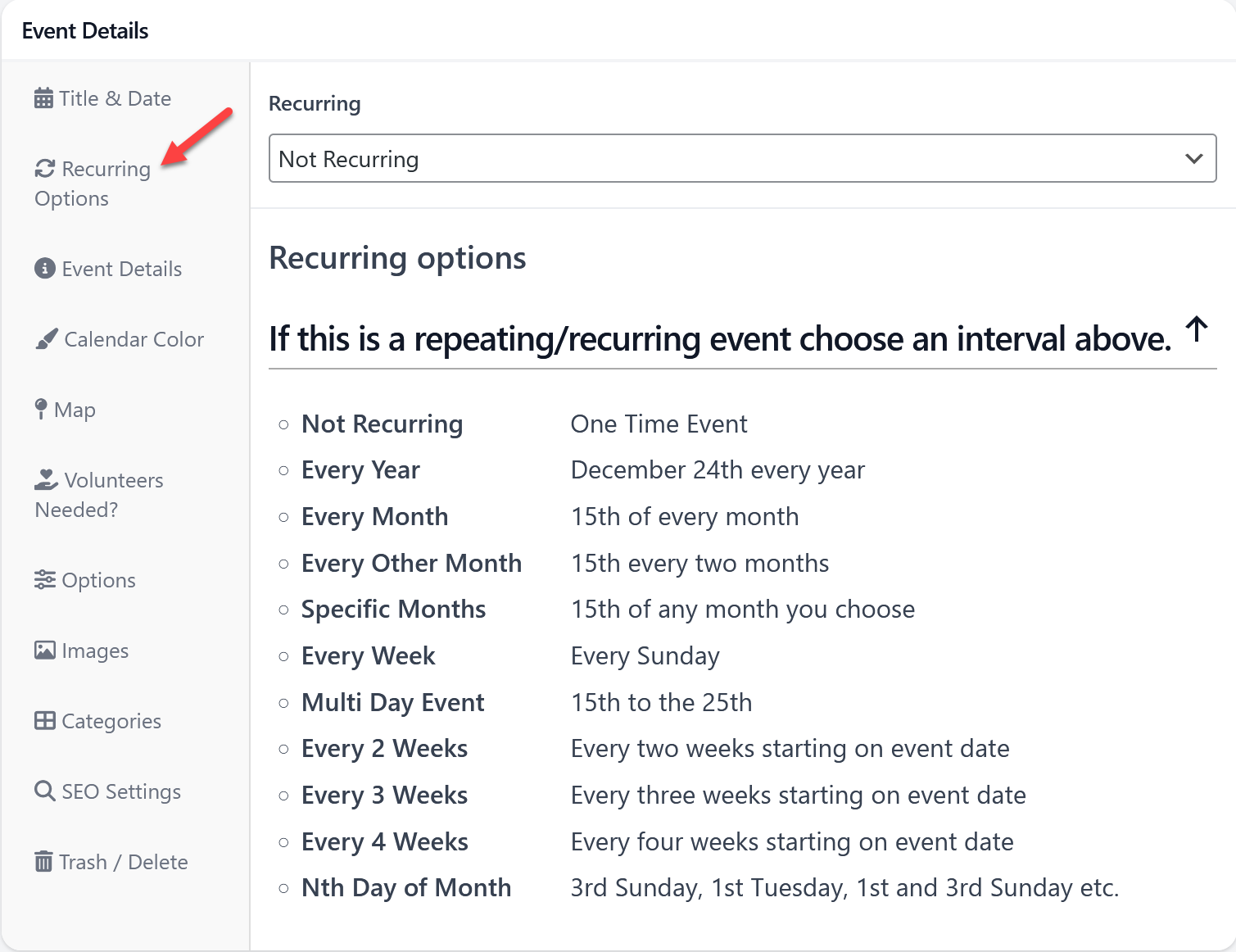Click the grid icon beside Categories

[x=44, y=721]
